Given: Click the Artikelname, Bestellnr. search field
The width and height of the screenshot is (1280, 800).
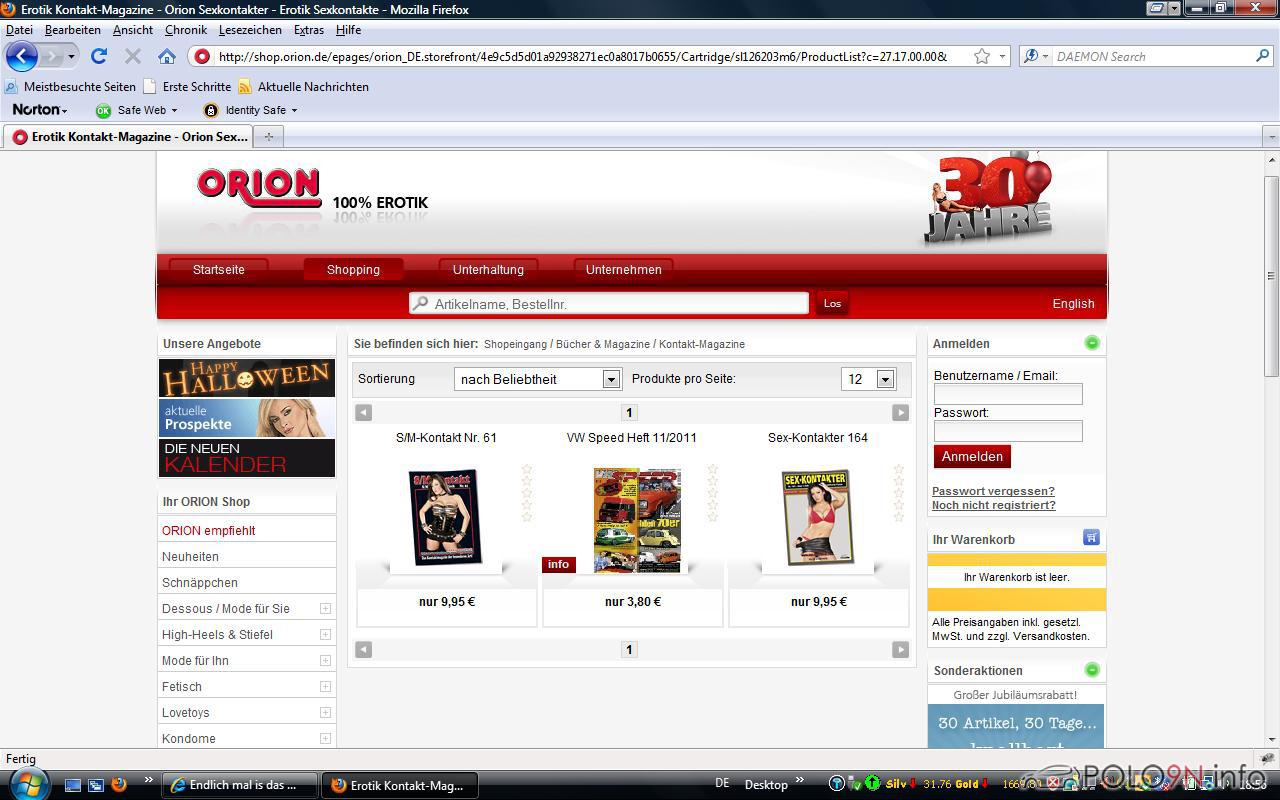Looking at the screenshot, I should pyautogui.click(x=608, y=303).
